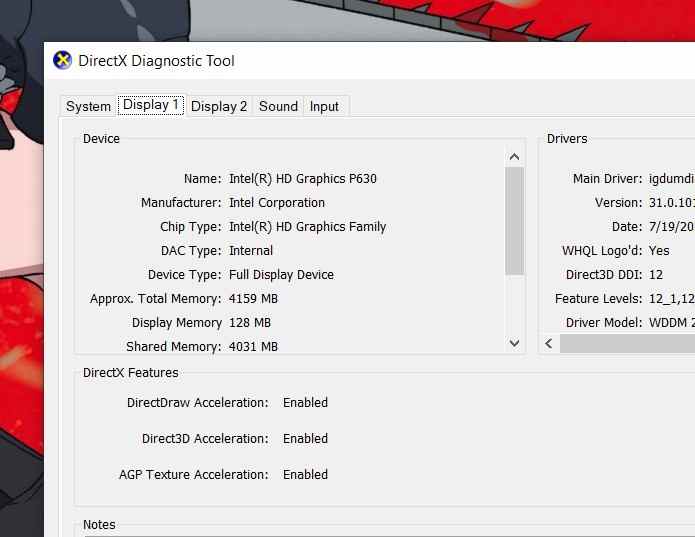Select the Display 1 tab
695x537 pixels.
pyautogui.click(x=151, y=105)
